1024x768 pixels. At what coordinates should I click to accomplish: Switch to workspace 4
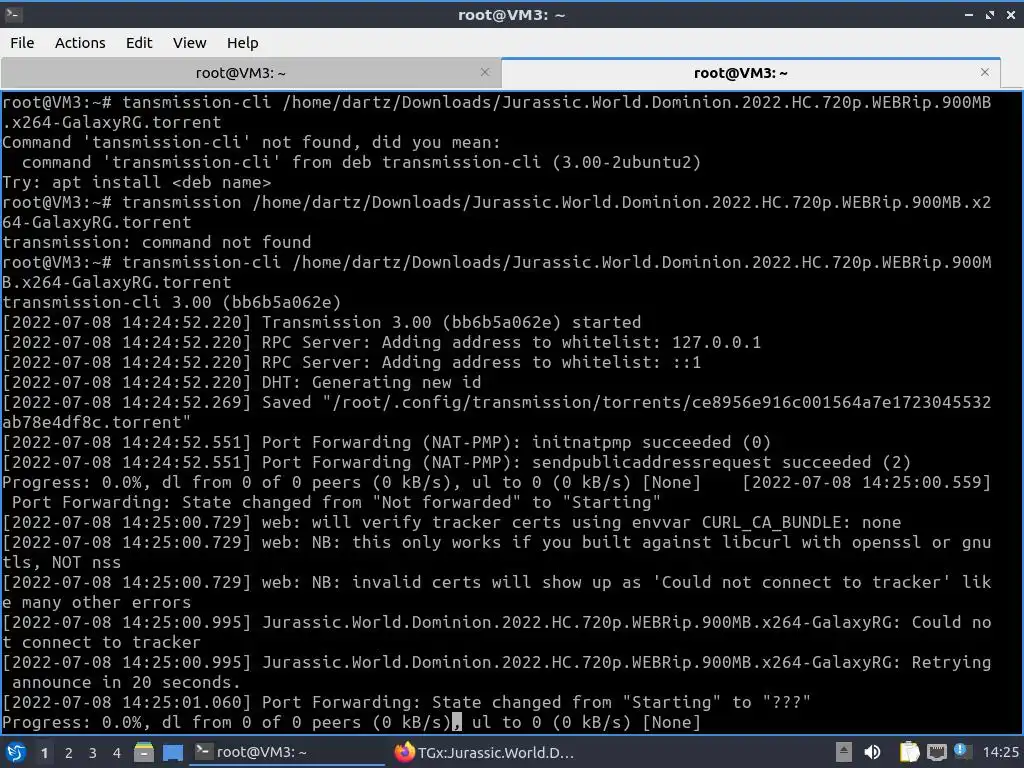point(117,753)
